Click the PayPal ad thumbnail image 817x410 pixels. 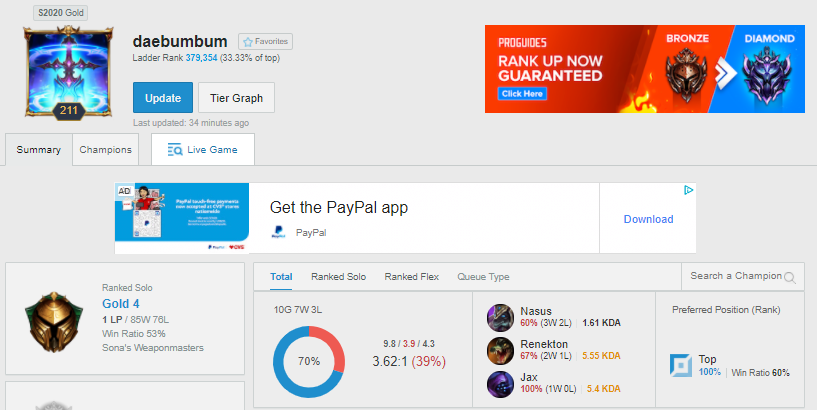click(182, 218)
